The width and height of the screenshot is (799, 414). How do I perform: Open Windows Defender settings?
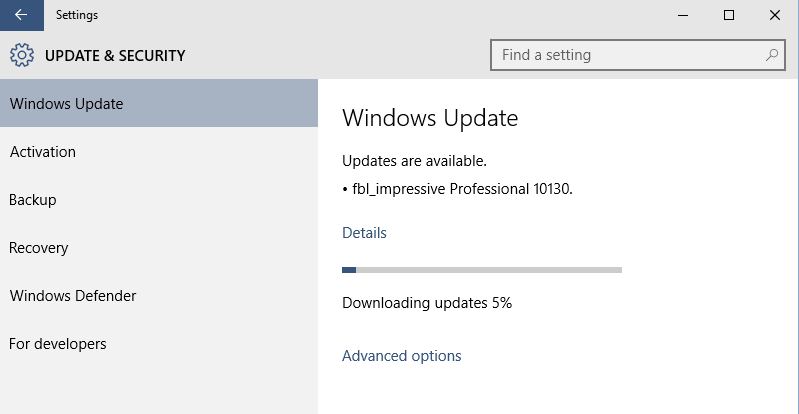point(159,296)
